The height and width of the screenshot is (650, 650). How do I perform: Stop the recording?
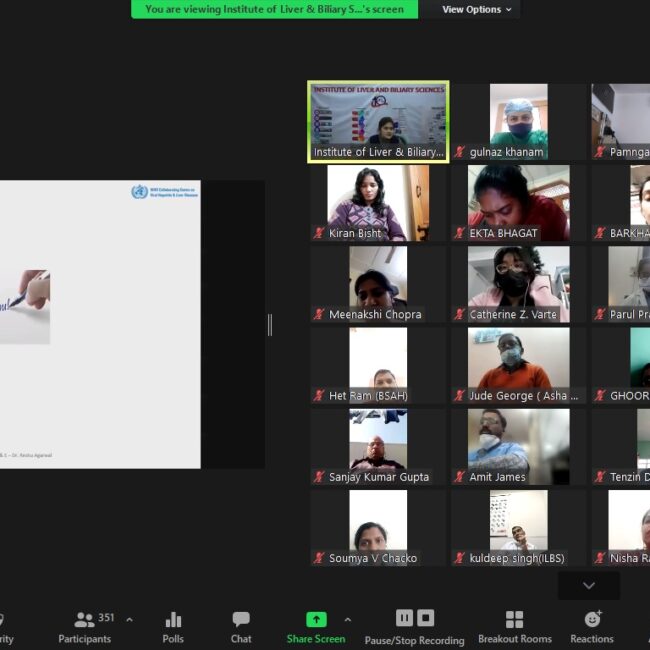click(426, 618)
